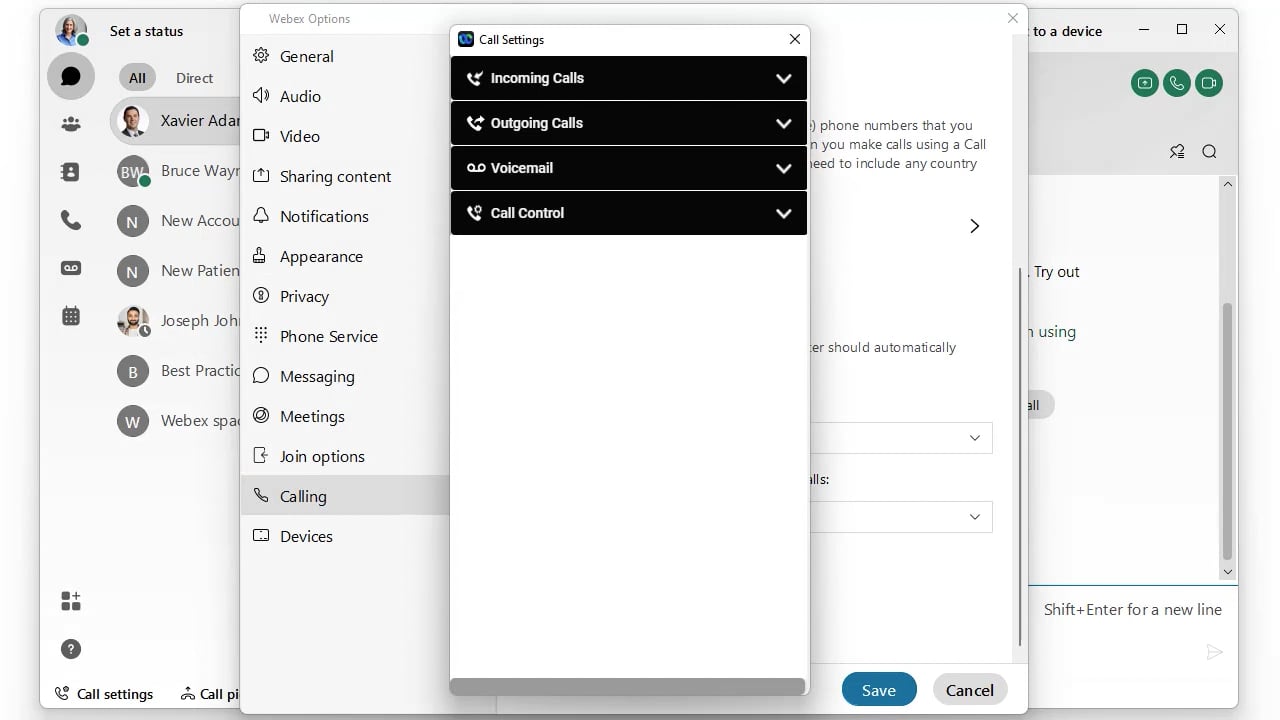Open the Meetings calendar icon in sidebar
Viewport: 1280px width, 720px height.
pyautogui.click(x=71, y=316)
